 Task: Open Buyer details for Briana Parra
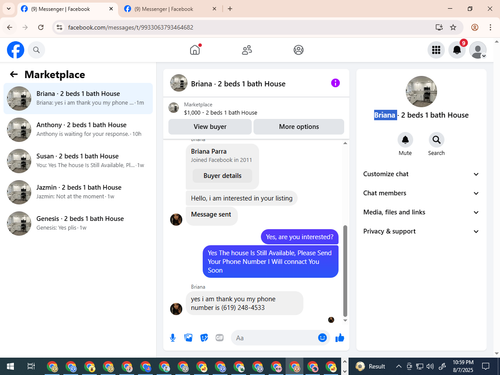[222, 176]
